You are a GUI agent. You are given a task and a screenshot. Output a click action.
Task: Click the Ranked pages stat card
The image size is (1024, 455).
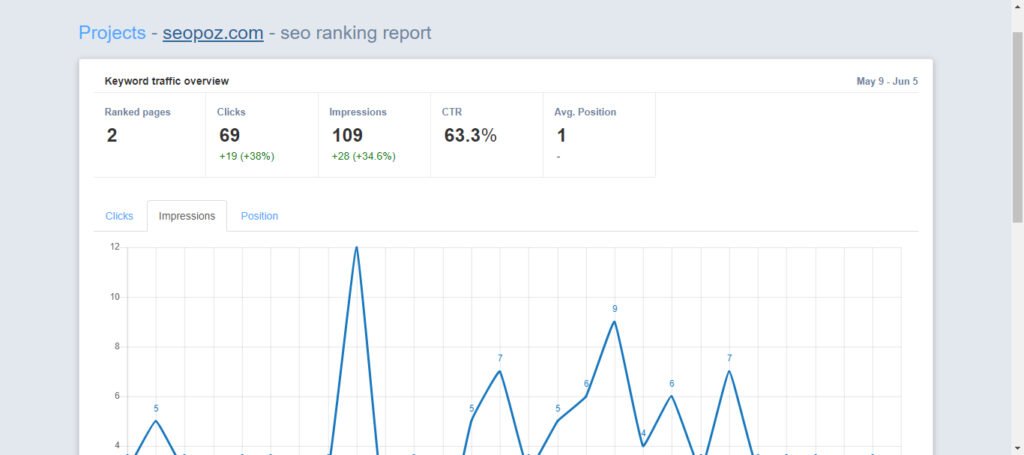coord(149,135)
